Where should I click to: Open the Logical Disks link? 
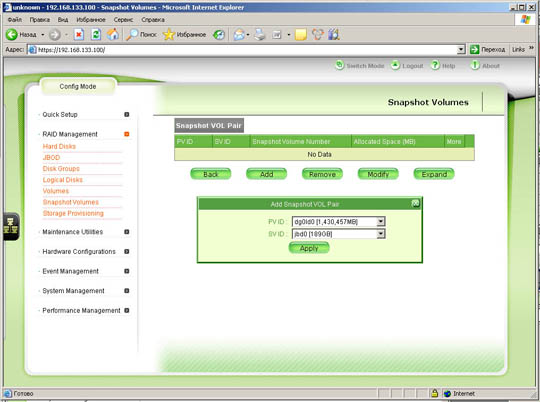point(62,180)
